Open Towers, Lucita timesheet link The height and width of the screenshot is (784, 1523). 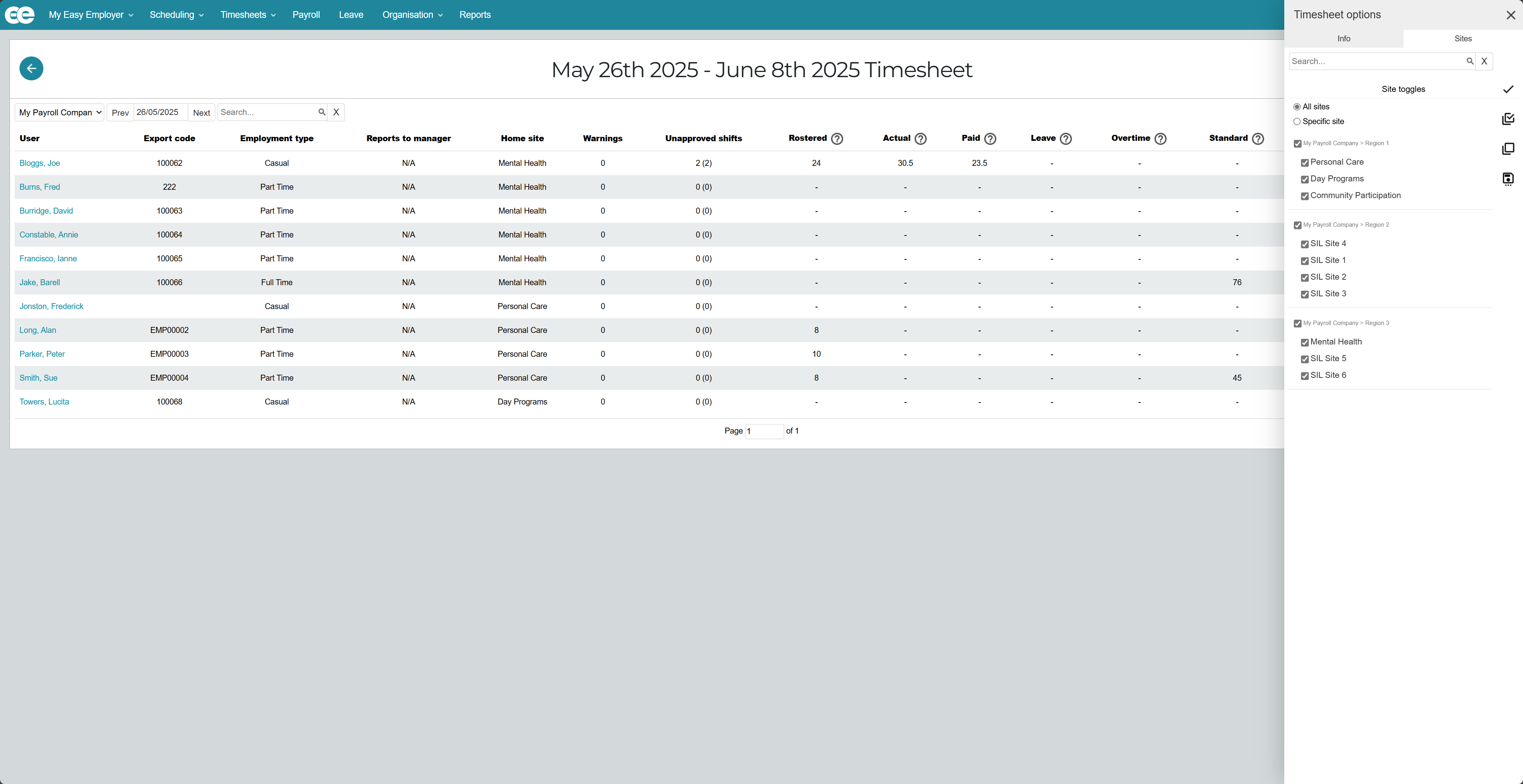tap(44, 402)
